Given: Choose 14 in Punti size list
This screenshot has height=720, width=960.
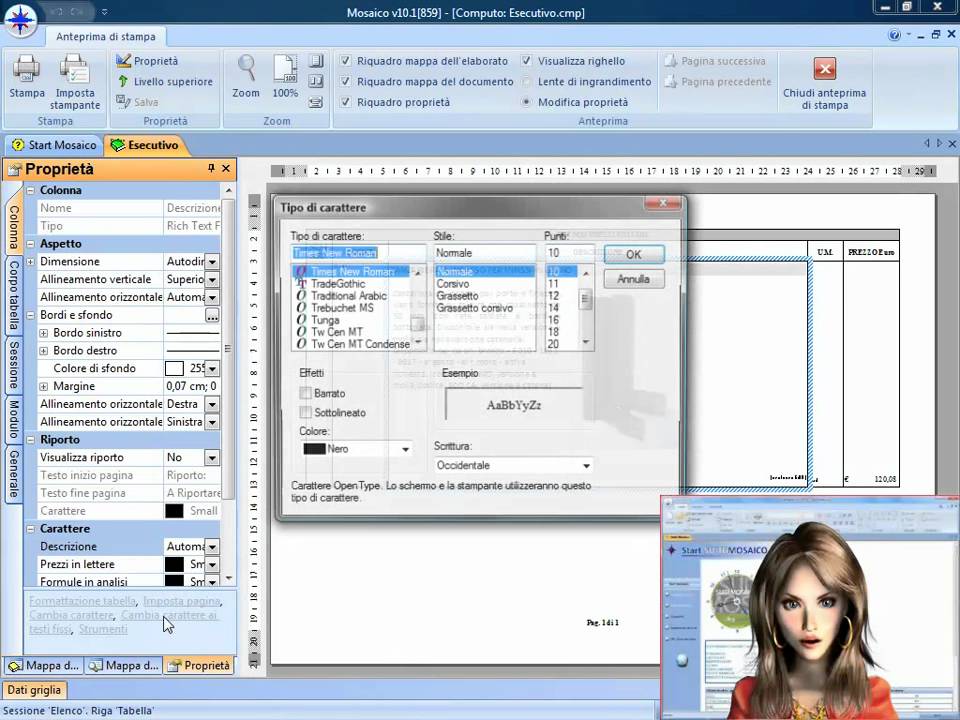Looking at the screenshot, I should (x=553, y=308).
